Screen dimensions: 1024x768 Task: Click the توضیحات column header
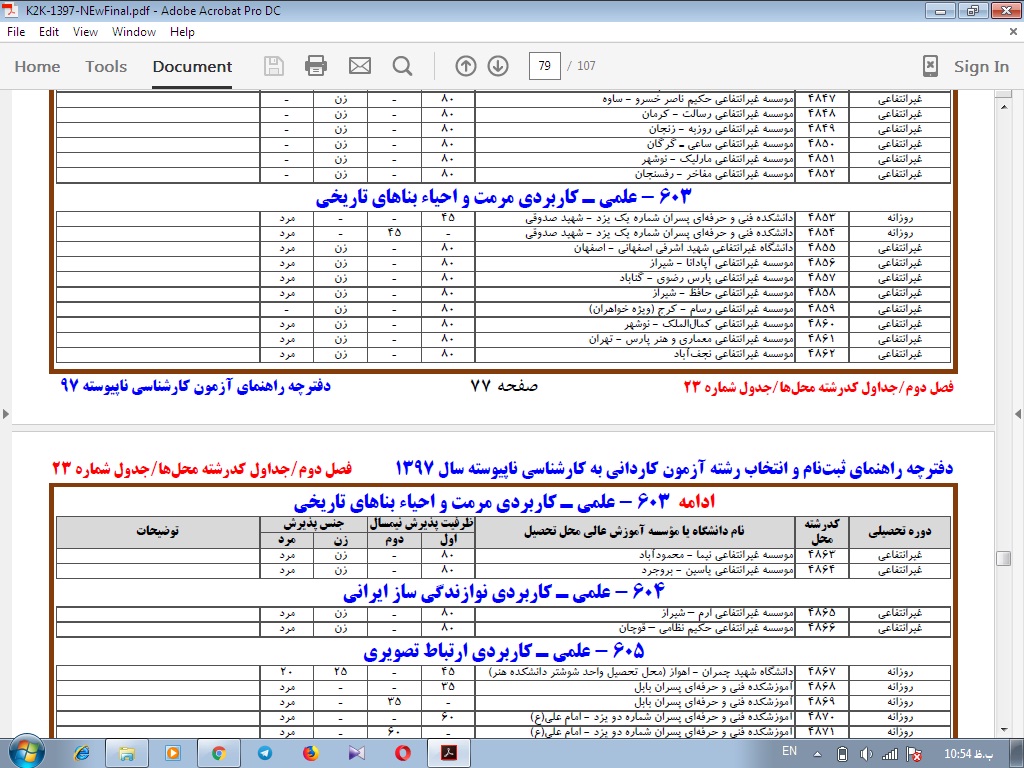(x=157, y=531)
